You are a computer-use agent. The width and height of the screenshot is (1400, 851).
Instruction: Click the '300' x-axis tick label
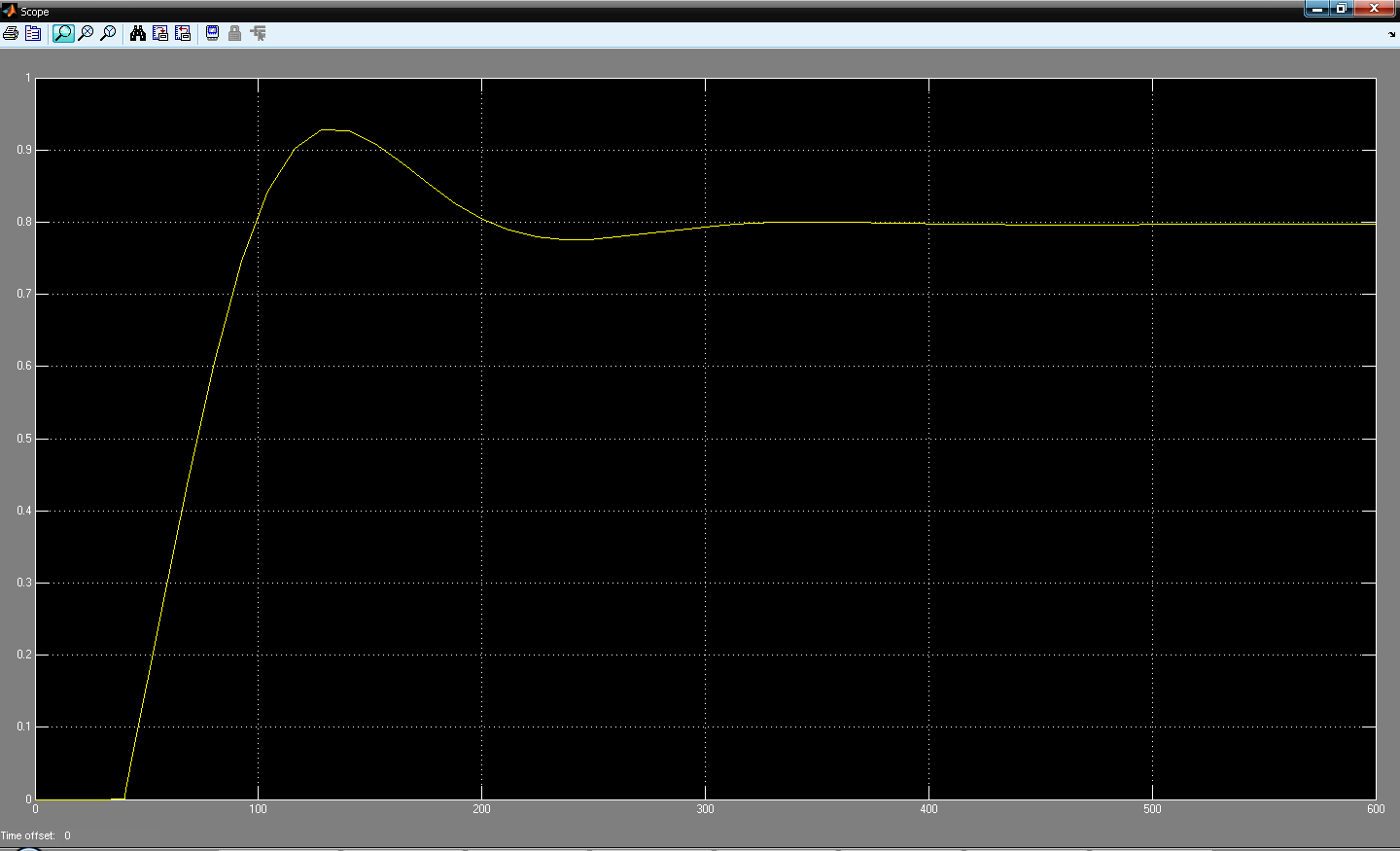point(705,809)
